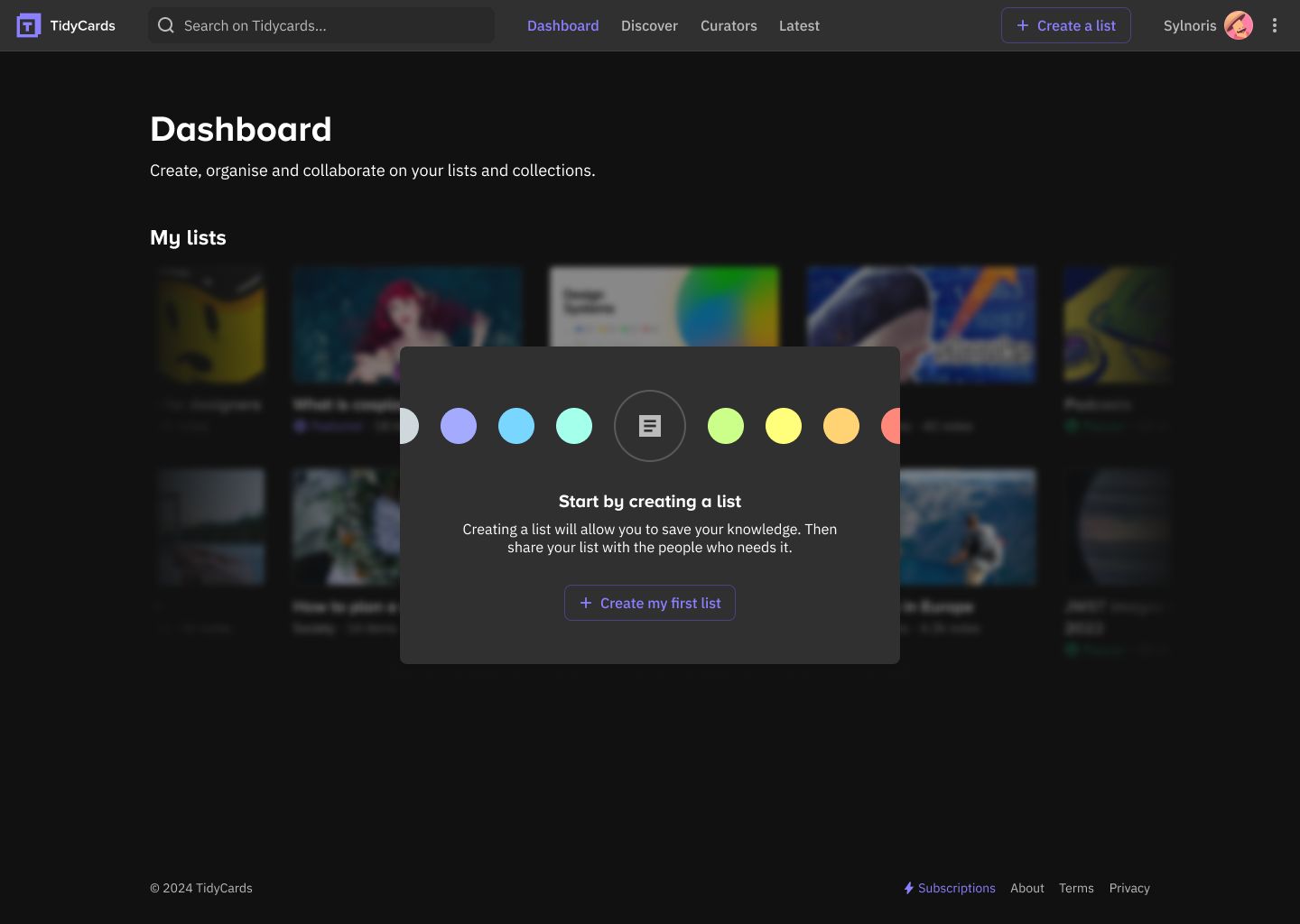Click the Subscriptions lightning bolt icon
The image size is (1300, 924).
pyautogui.click(x=909, y=888)
